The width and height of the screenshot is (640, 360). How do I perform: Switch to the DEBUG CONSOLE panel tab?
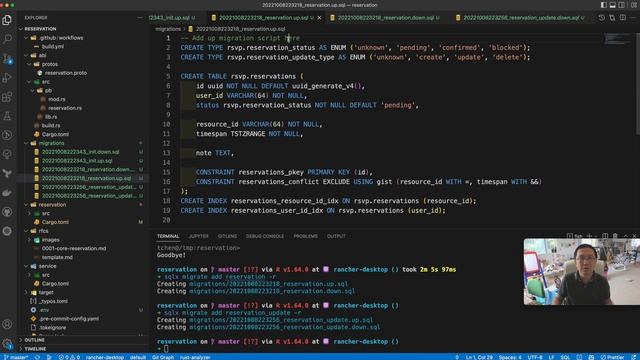pyautogui.click(x=264, y=236)
